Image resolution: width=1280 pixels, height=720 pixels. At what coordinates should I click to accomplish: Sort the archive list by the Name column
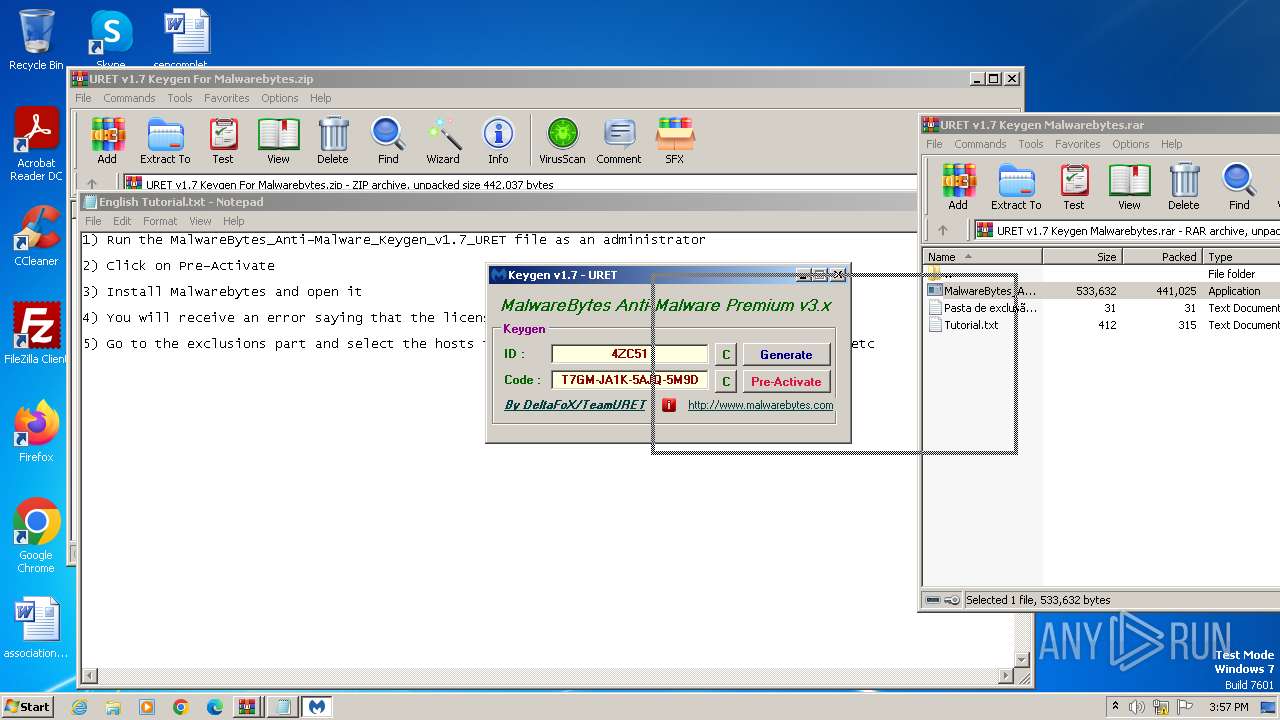click(982, 257)
